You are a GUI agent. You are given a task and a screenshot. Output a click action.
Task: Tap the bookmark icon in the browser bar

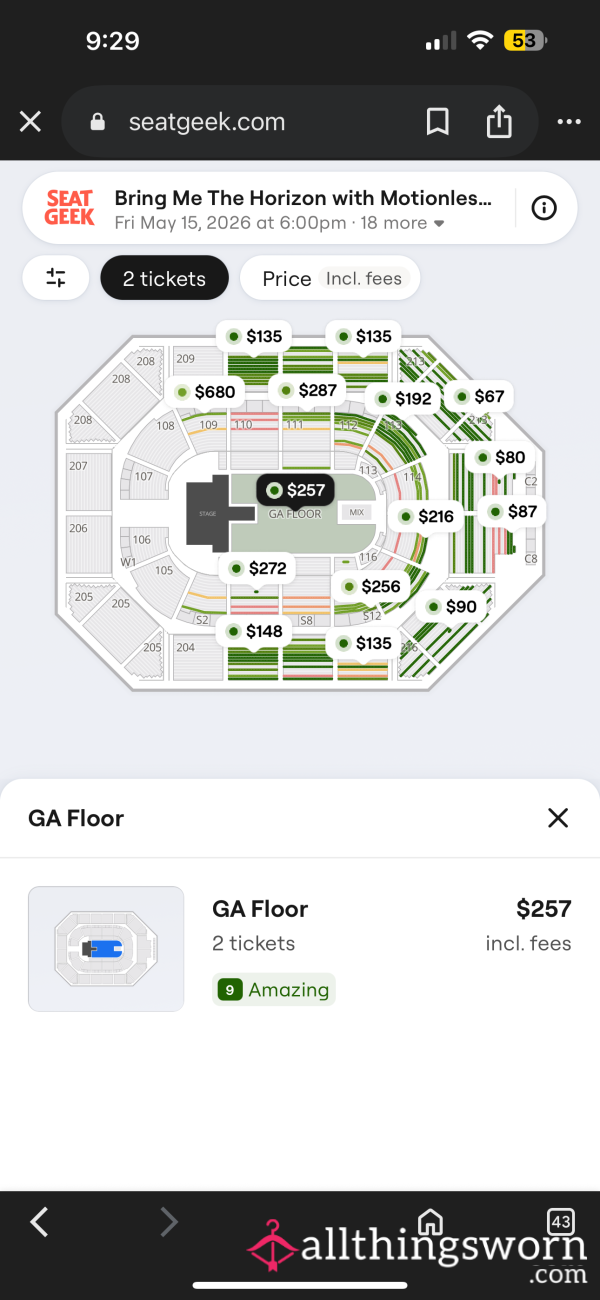coord(437,121)
